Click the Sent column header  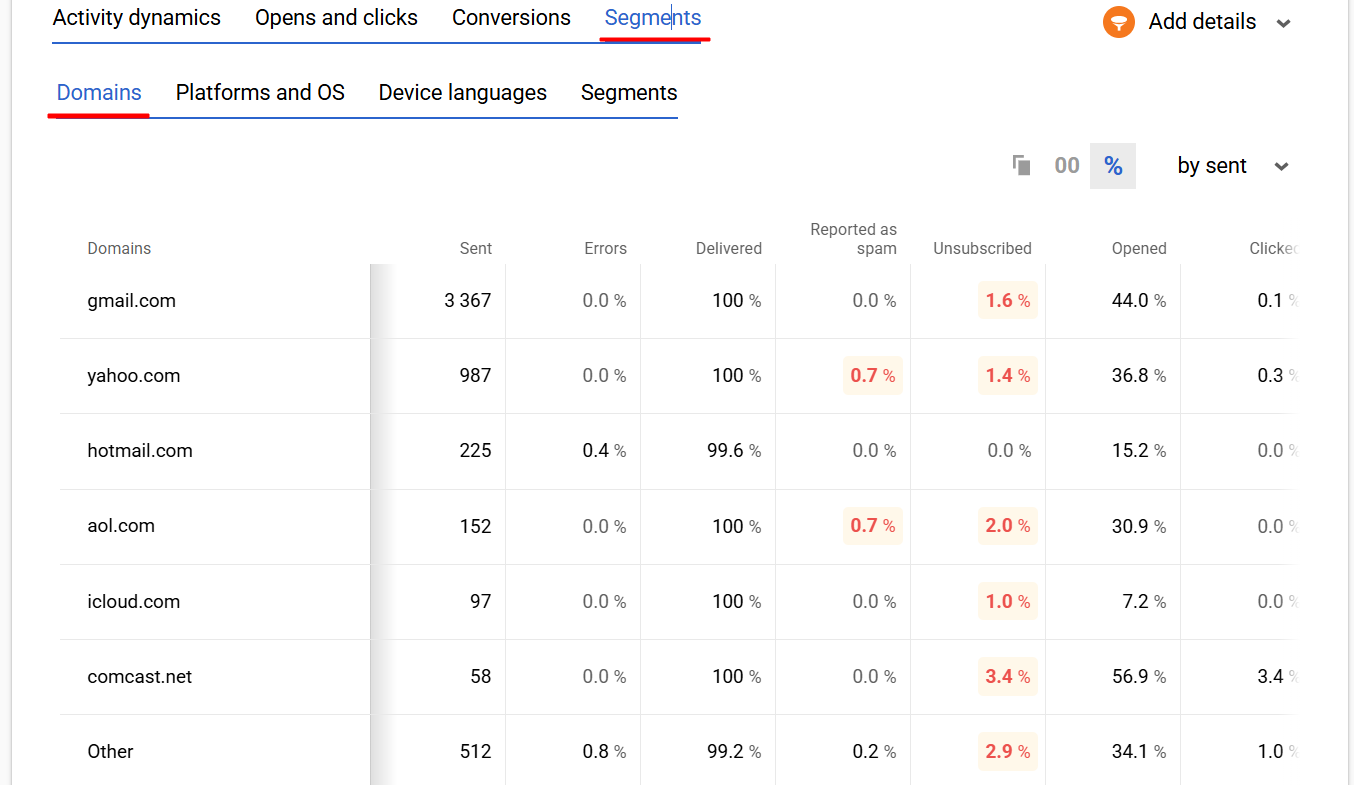pyautogui.click(x=476, y=248)
